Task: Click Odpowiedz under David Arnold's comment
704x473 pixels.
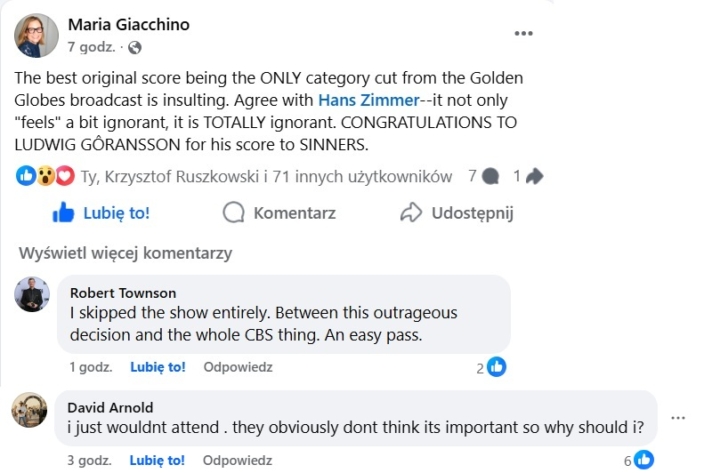Action: 238,460
